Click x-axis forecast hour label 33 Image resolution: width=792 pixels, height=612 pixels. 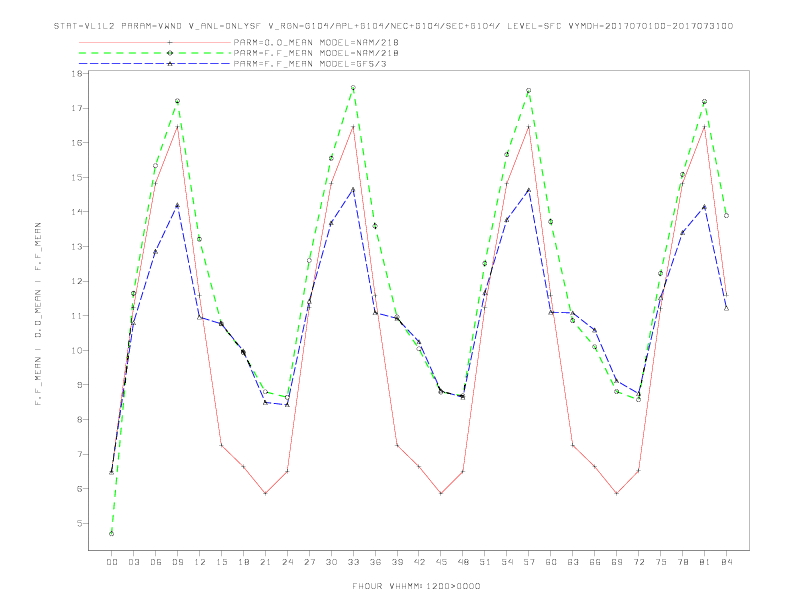353,562
